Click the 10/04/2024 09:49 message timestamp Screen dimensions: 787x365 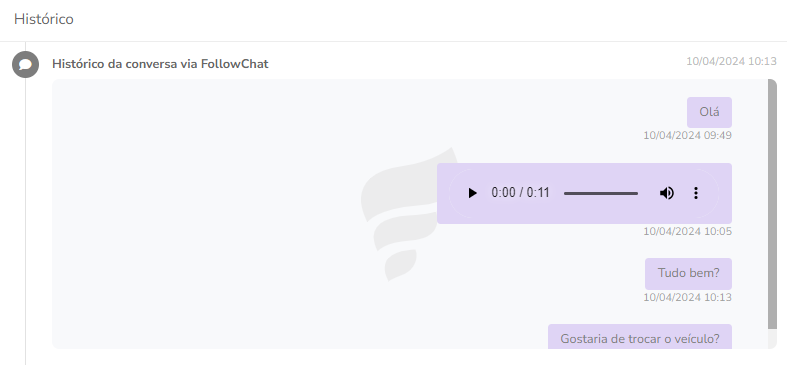point(688,136)
